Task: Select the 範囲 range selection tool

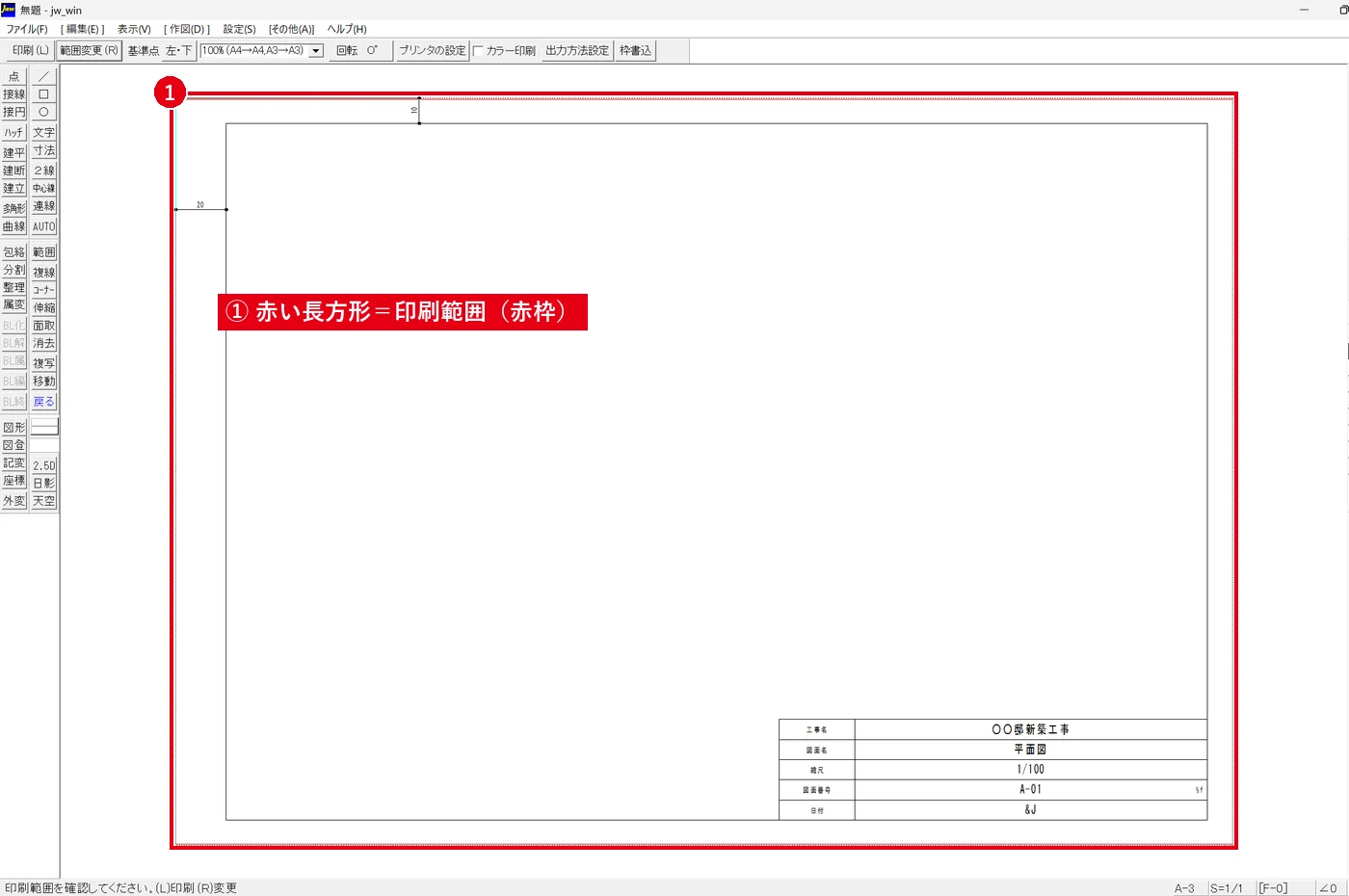Action: pos(43,252)
